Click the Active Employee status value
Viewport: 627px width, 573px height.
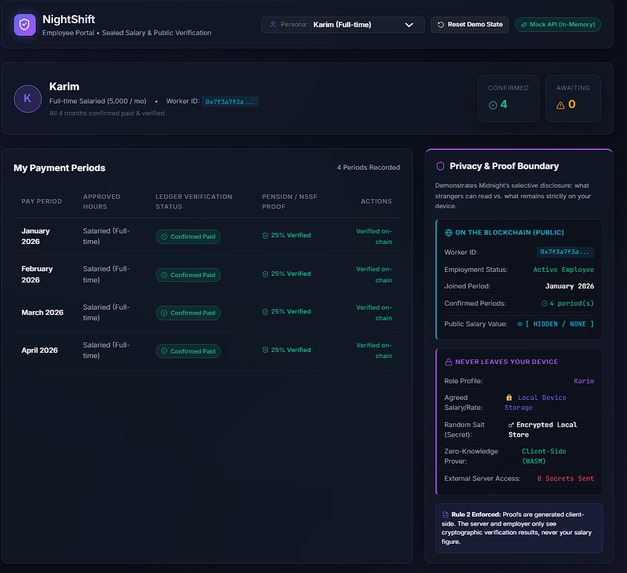[x=563, y=270]
